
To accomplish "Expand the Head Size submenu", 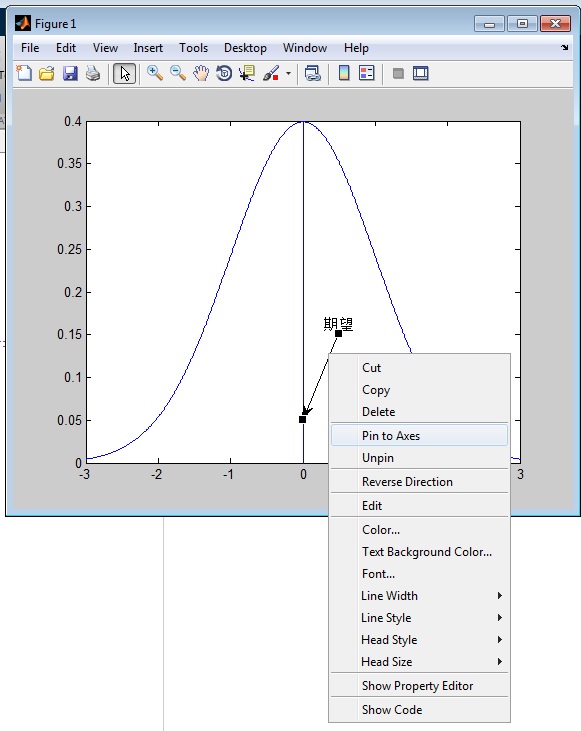I will pyautogui.click(x=419, y=662).
